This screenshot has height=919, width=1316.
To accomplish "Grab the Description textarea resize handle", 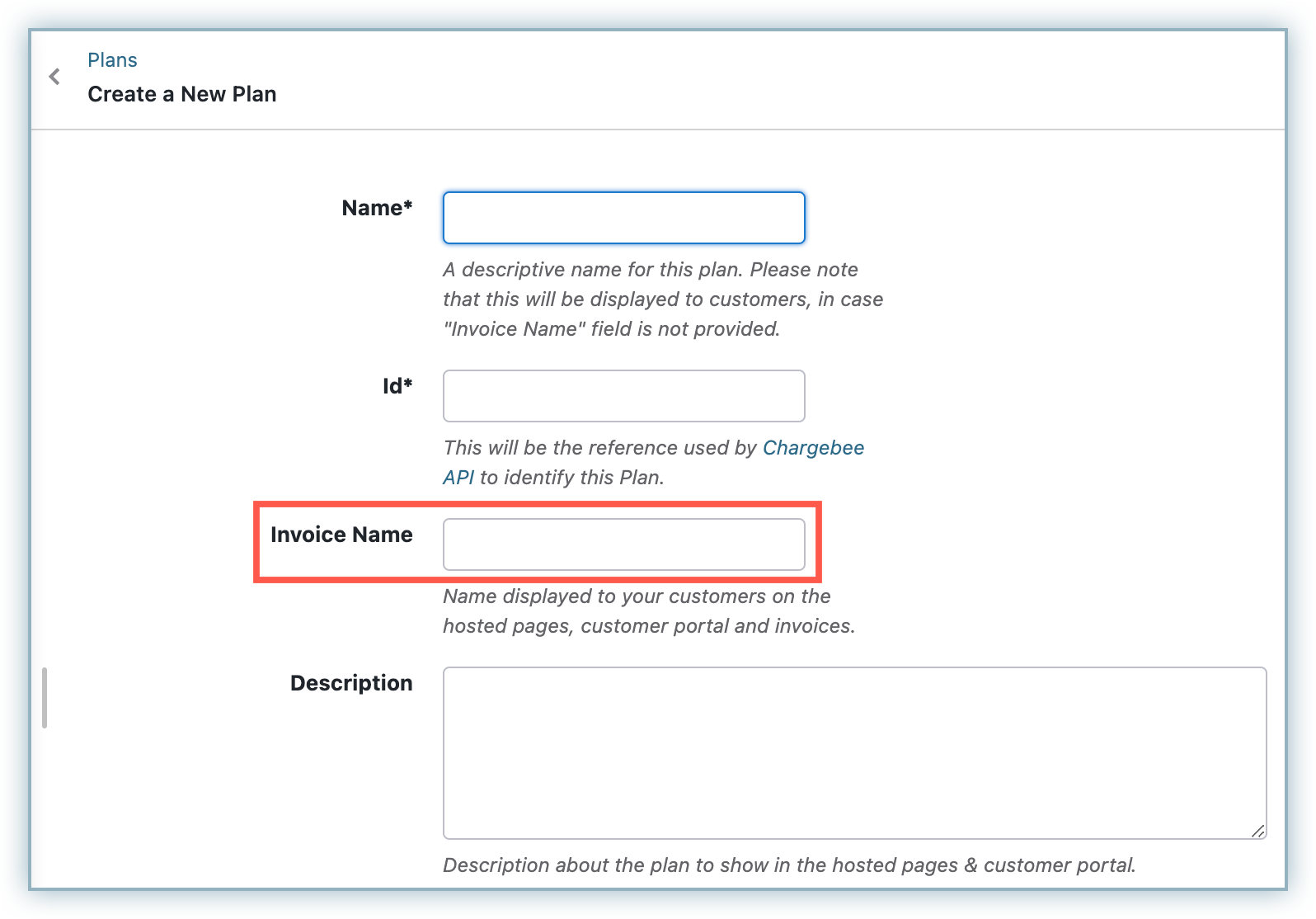I will [x=1257, y=831].
